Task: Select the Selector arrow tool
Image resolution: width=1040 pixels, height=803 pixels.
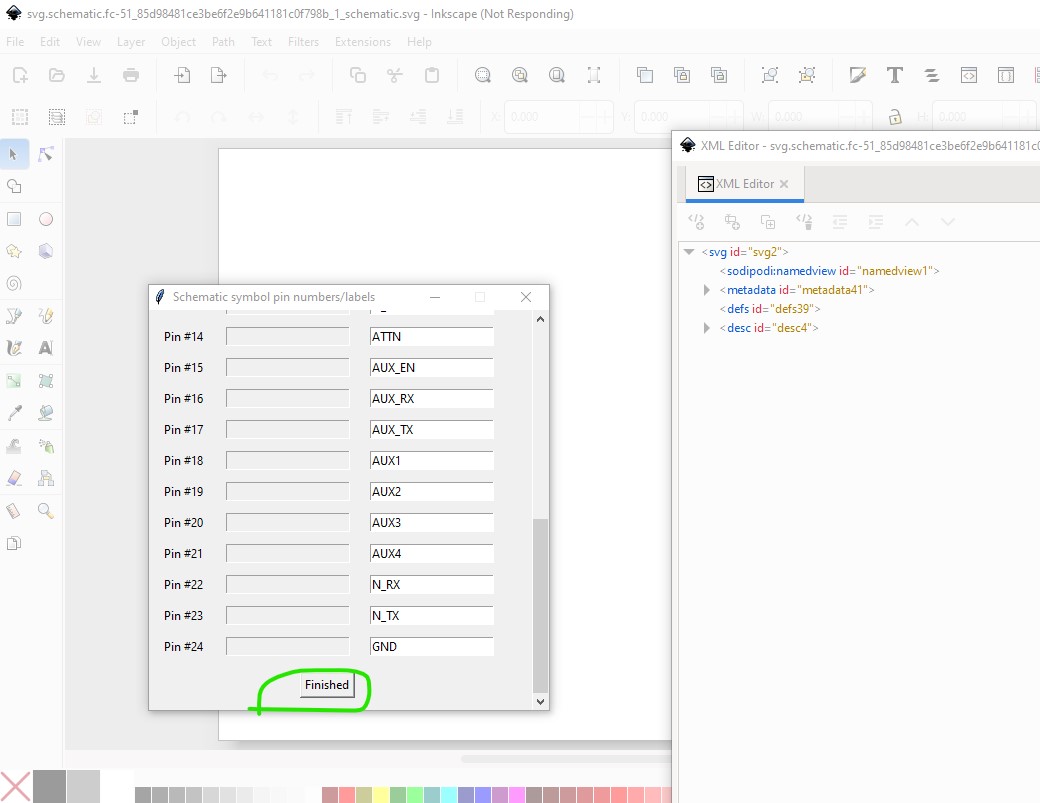Action: (14, 154)
